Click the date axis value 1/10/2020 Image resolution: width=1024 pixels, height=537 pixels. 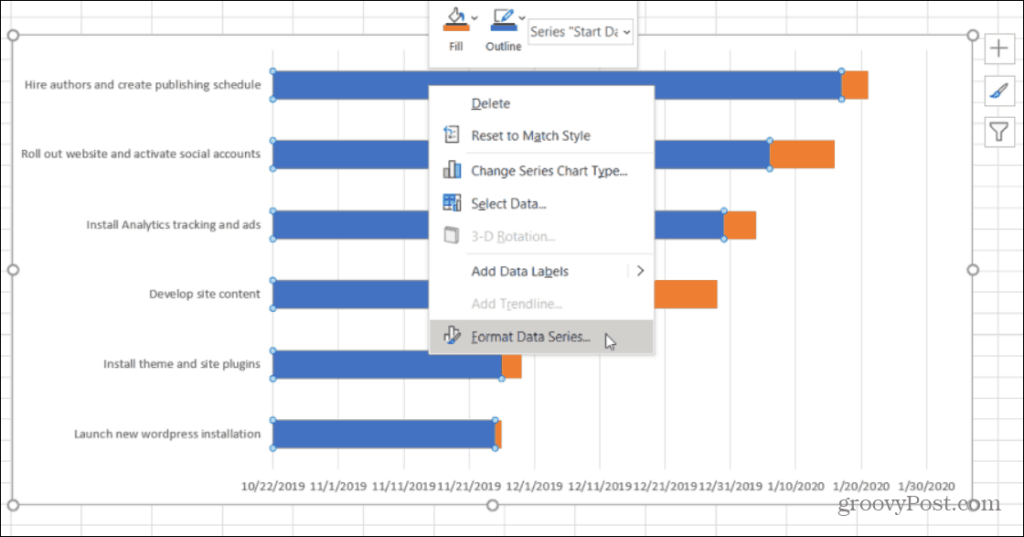coord(795,486)
